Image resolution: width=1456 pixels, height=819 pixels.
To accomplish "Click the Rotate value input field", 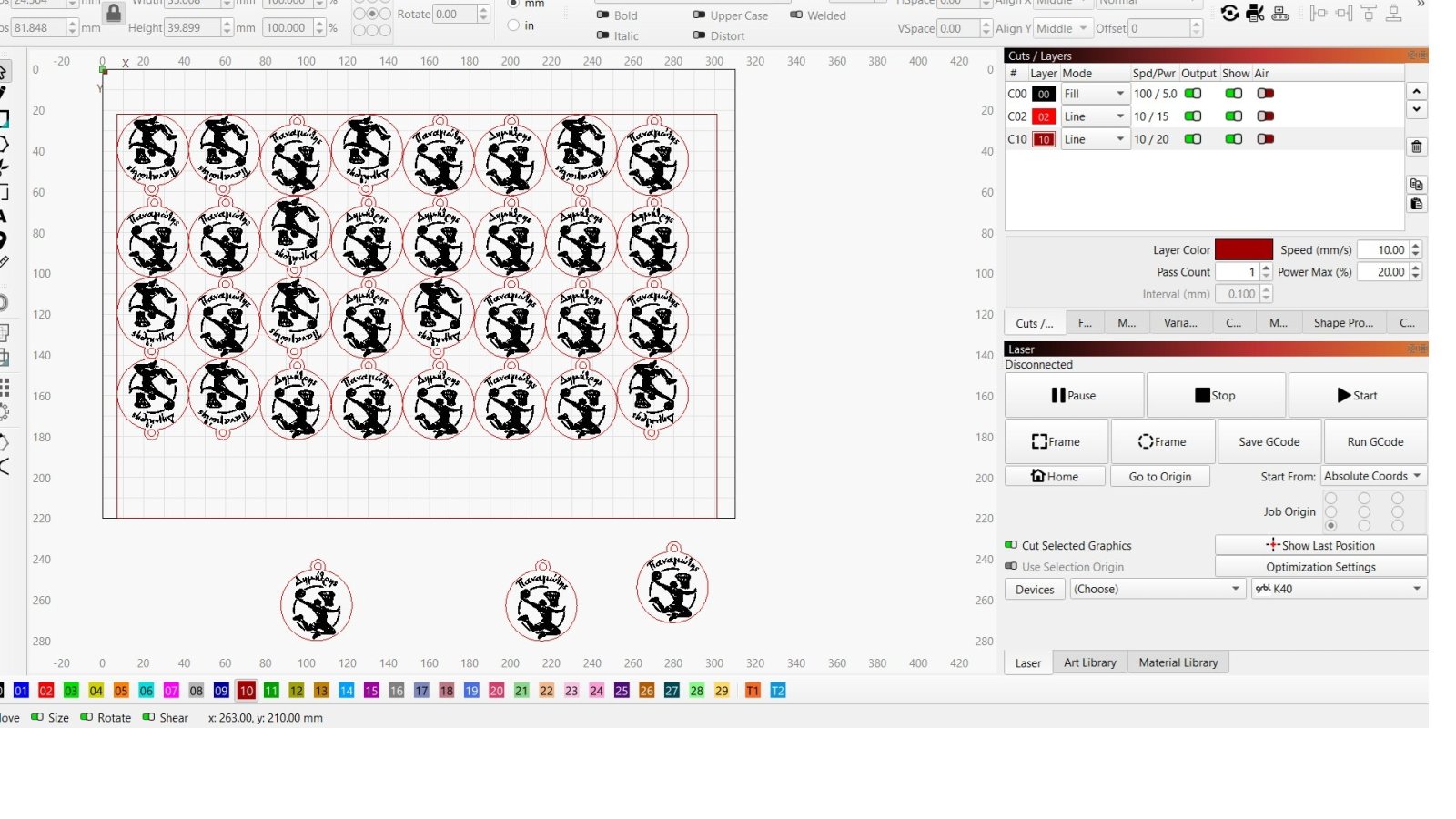I will coord(455,14).
